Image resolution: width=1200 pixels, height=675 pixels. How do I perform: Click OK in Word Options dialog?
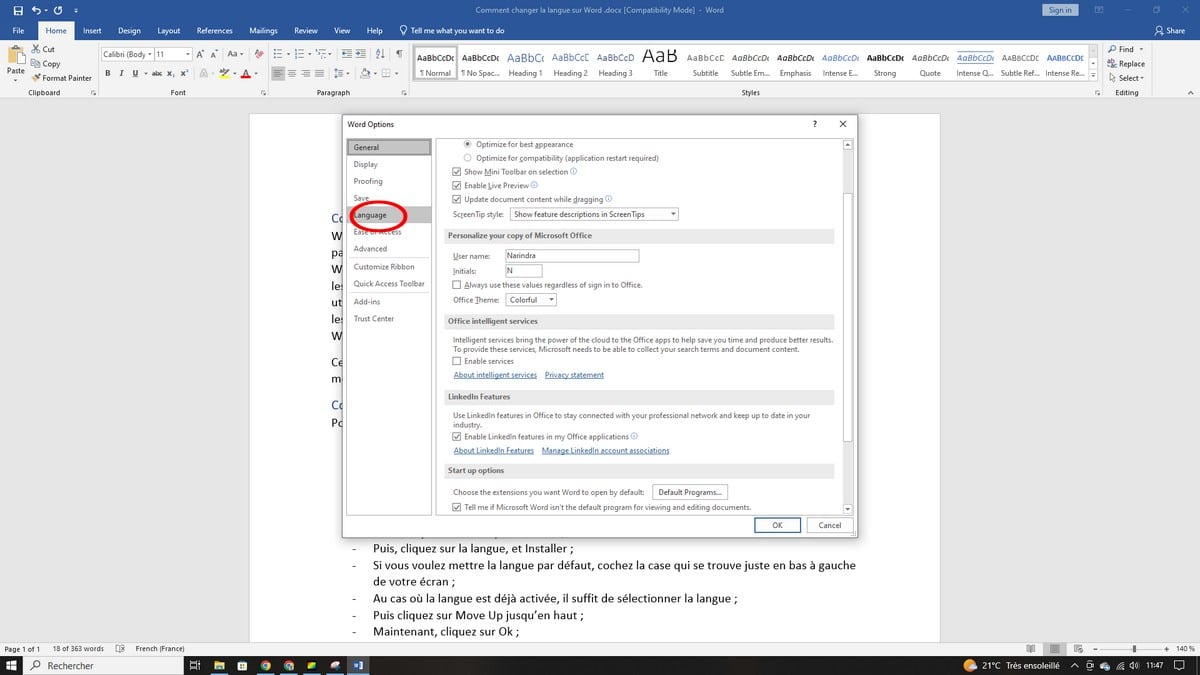tap(777, 525)
